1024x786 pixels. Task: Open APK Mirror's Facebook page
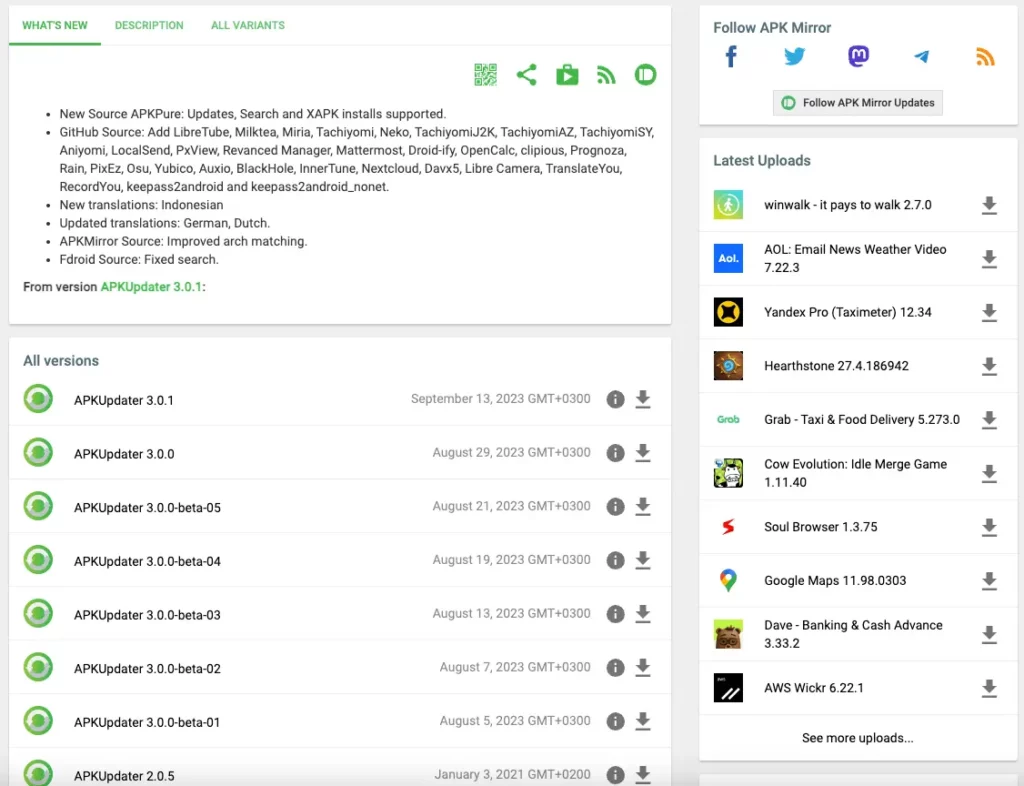tap(731, 57)
